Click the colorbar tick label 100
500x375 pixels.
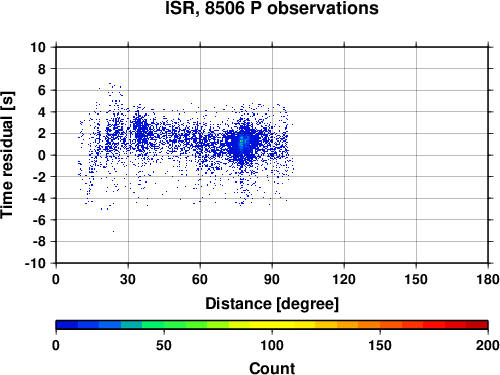(x=272, y=345)
